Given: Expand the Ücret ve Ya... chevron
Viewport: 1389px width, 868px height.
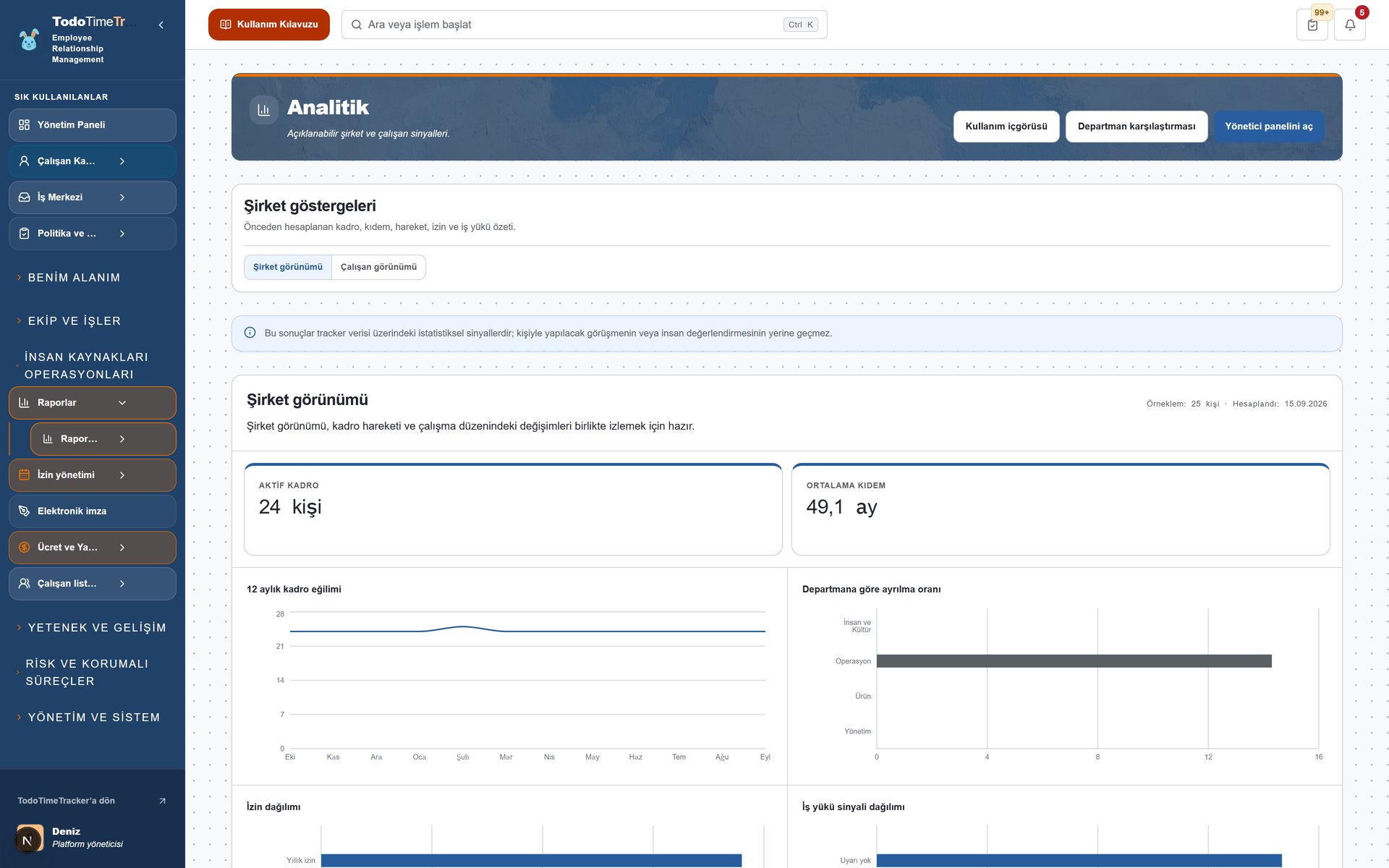Looking at the screenshot, I should coord(122,548).
